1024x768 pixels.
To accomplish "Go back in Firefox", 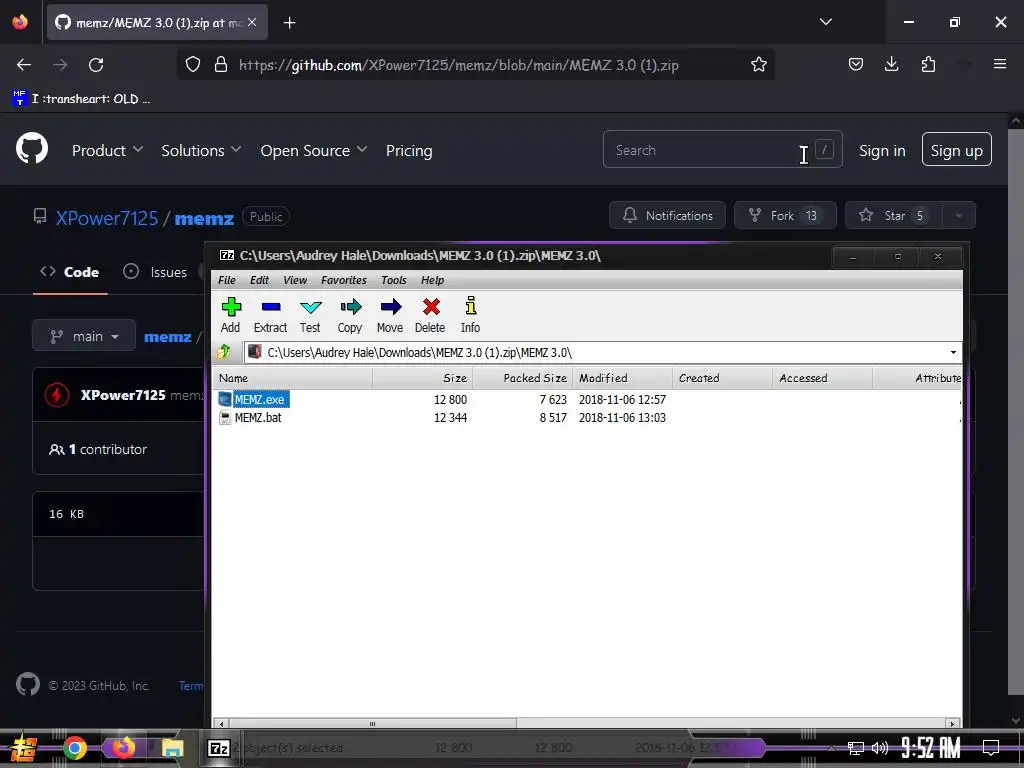I will (x=24, y=65).
